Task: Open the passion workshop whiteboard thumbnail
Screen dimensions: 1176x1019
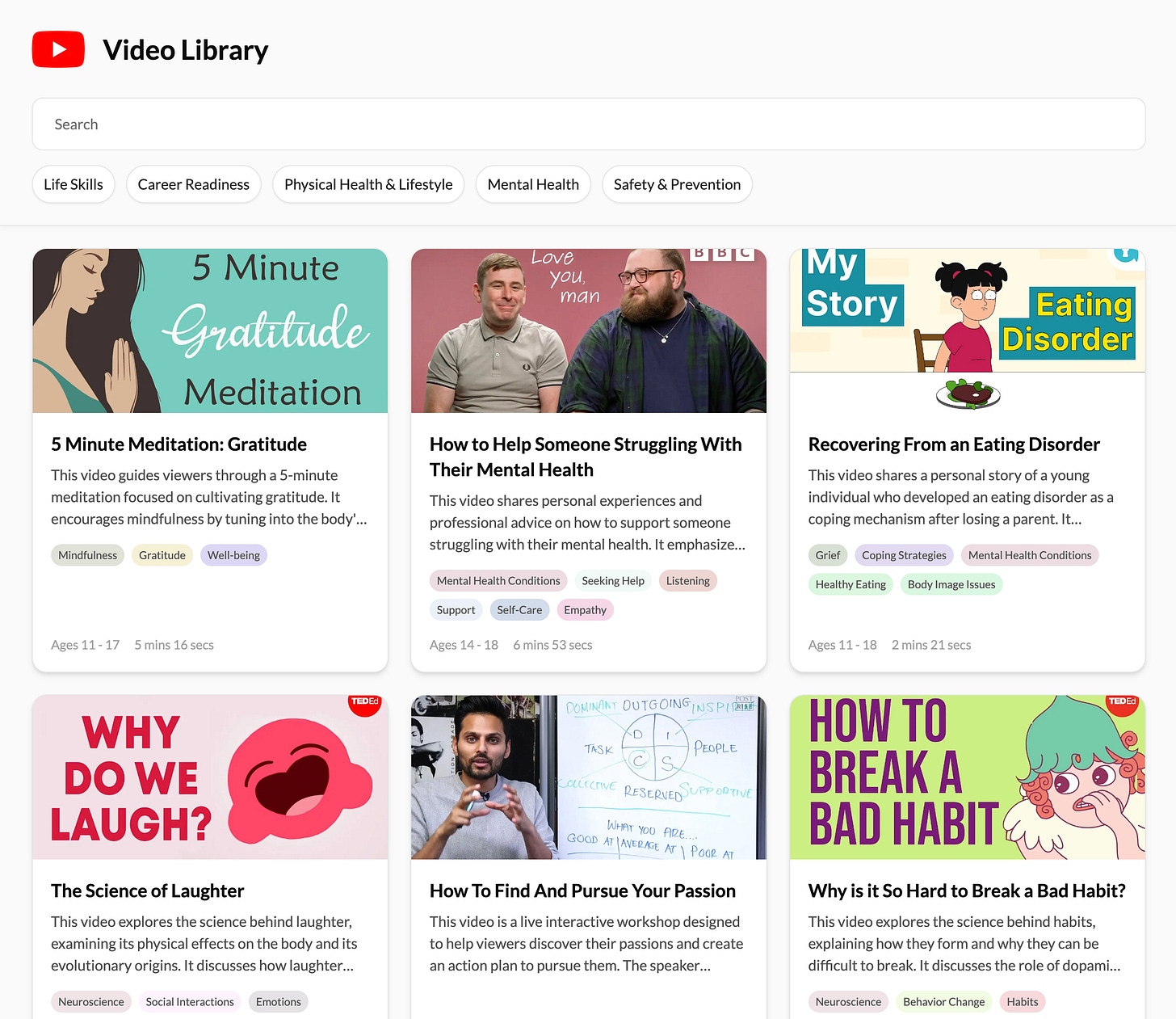Action: tap(589, 777)
